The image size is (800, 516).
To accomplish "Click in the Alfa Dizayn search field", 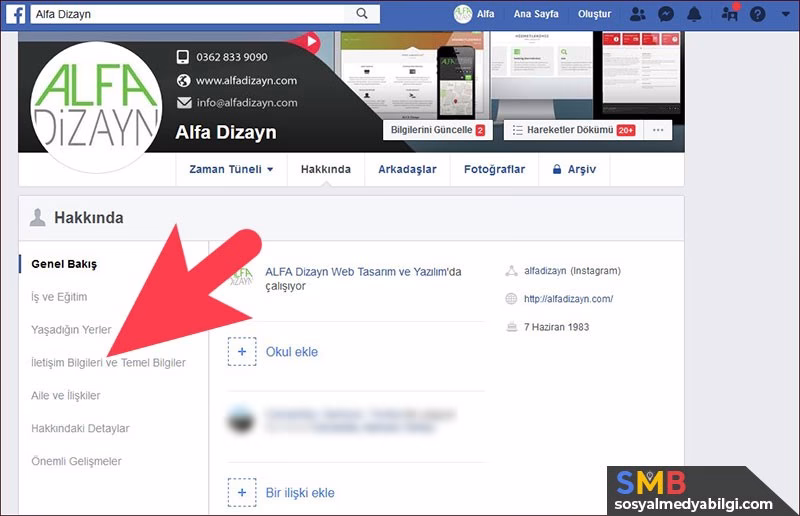I will [x=189, y=14].
